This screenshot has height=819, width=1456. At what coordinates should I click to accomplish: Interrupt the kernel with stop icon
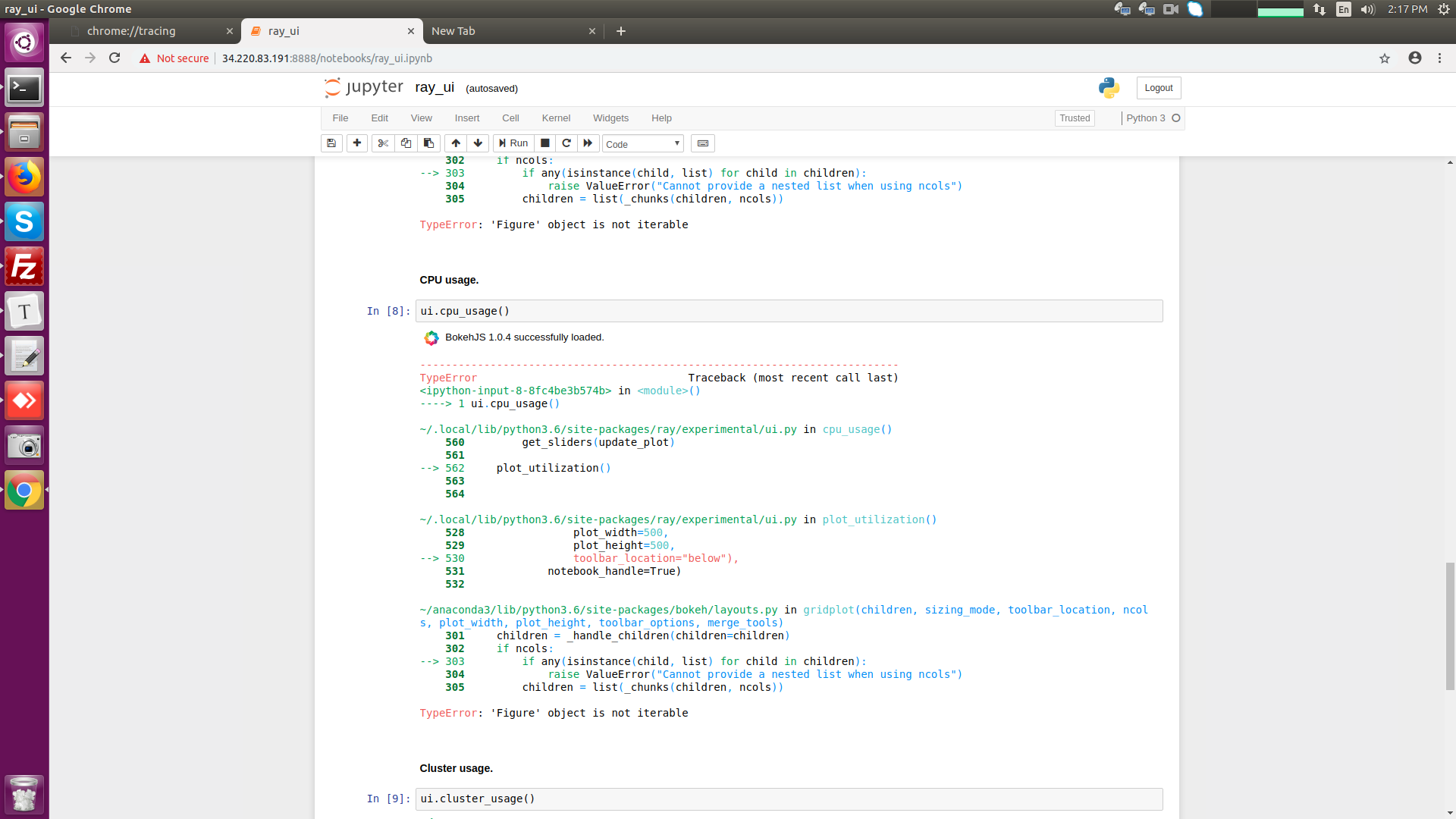pos(544,143)
